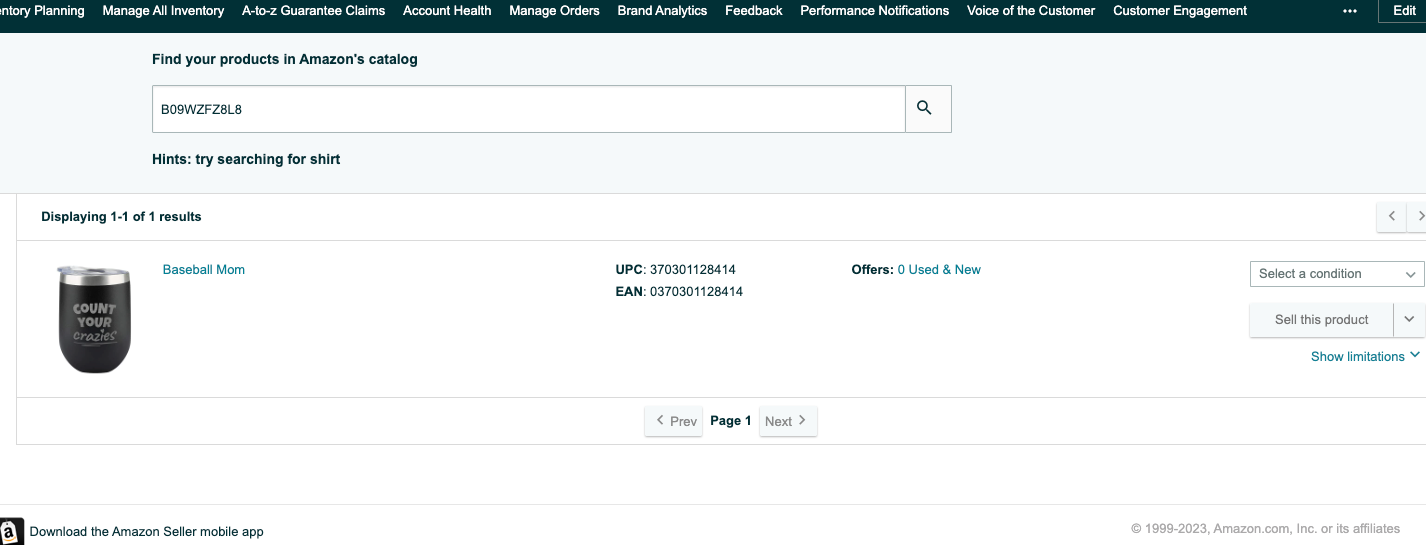Screen dimensions: 1426x545
Task: Go to A-to-z Guarantee Claims
Action: point(313,11)
